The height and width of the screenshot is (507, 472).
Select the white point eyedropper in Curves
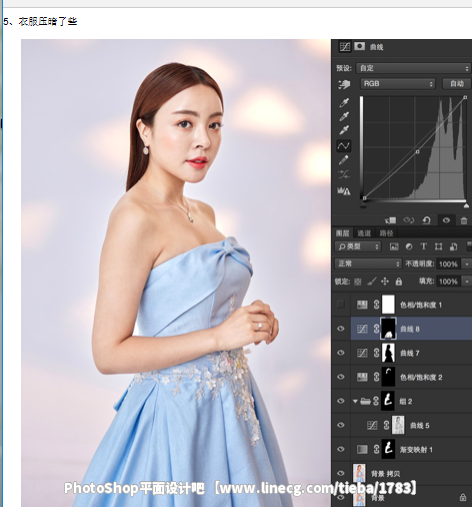[x=344, y=130]
